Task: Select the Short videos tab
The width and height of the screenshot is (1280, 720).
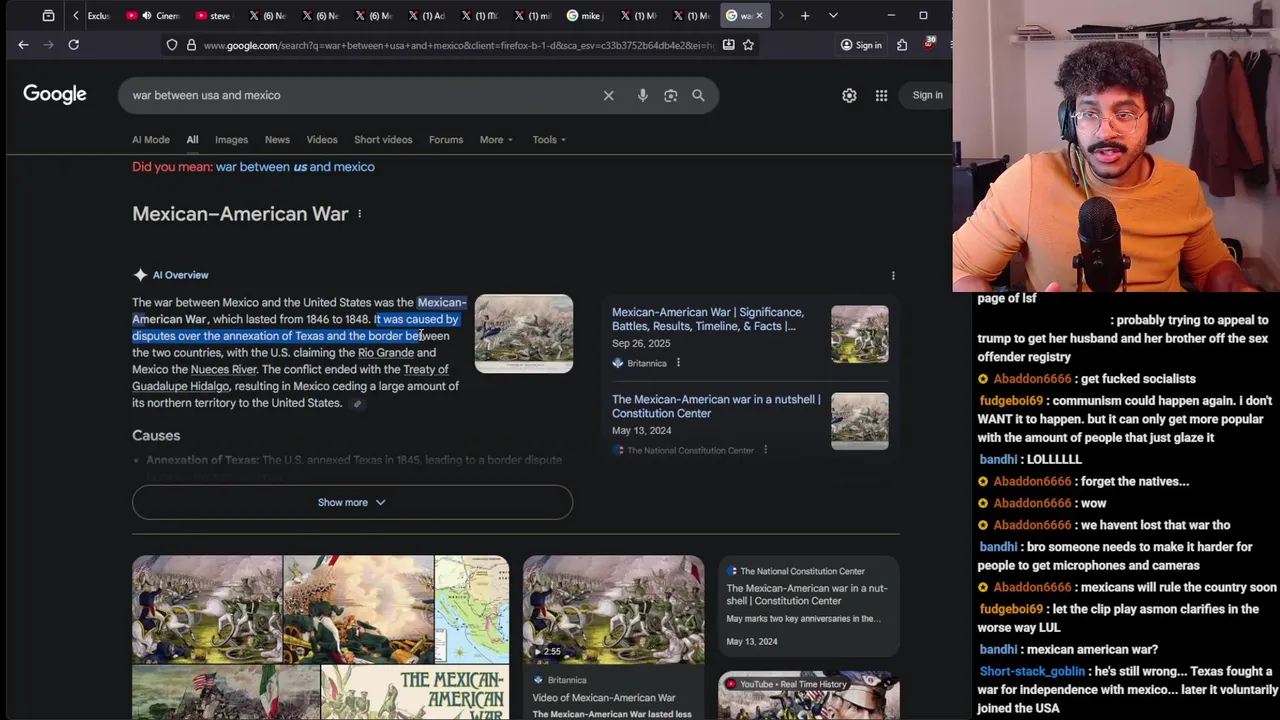Action: pos(383,140)
